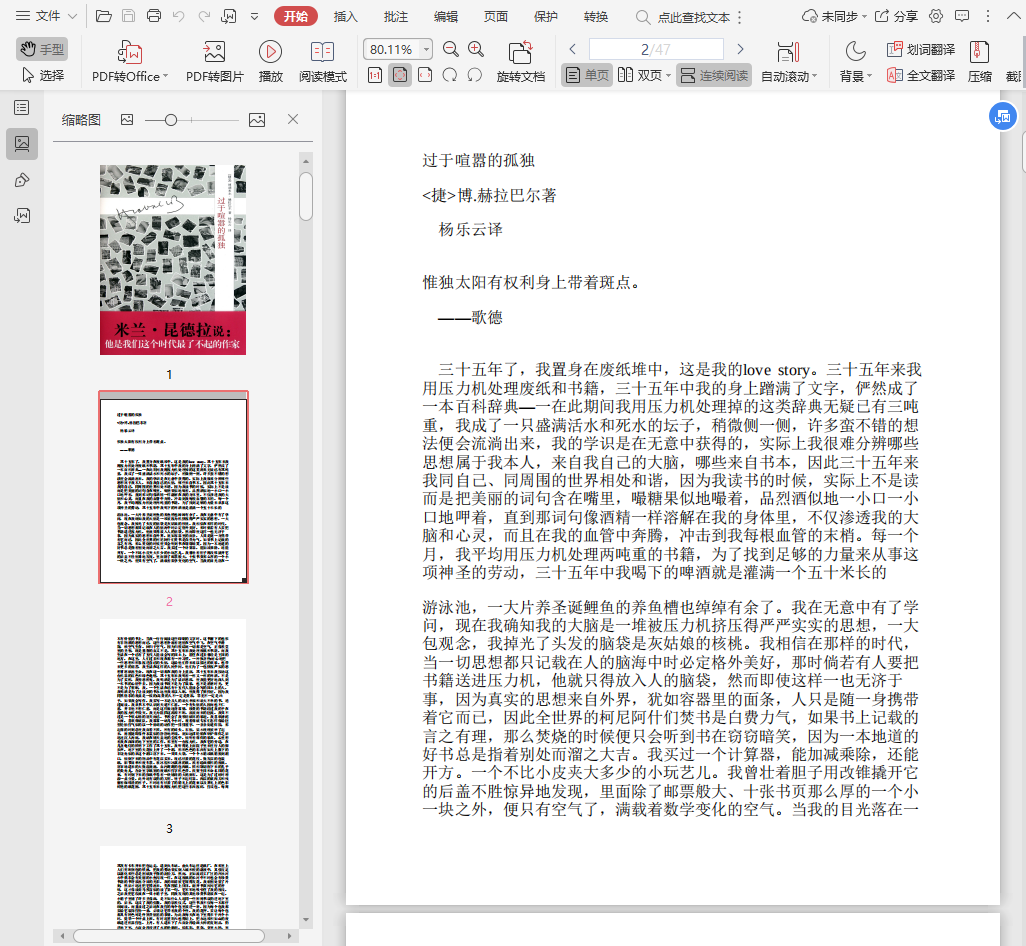This screenshot has width=1026, height=946.
Task: Open the 自动滚动 auto scroll dropdown
Action: click(788, 62)
